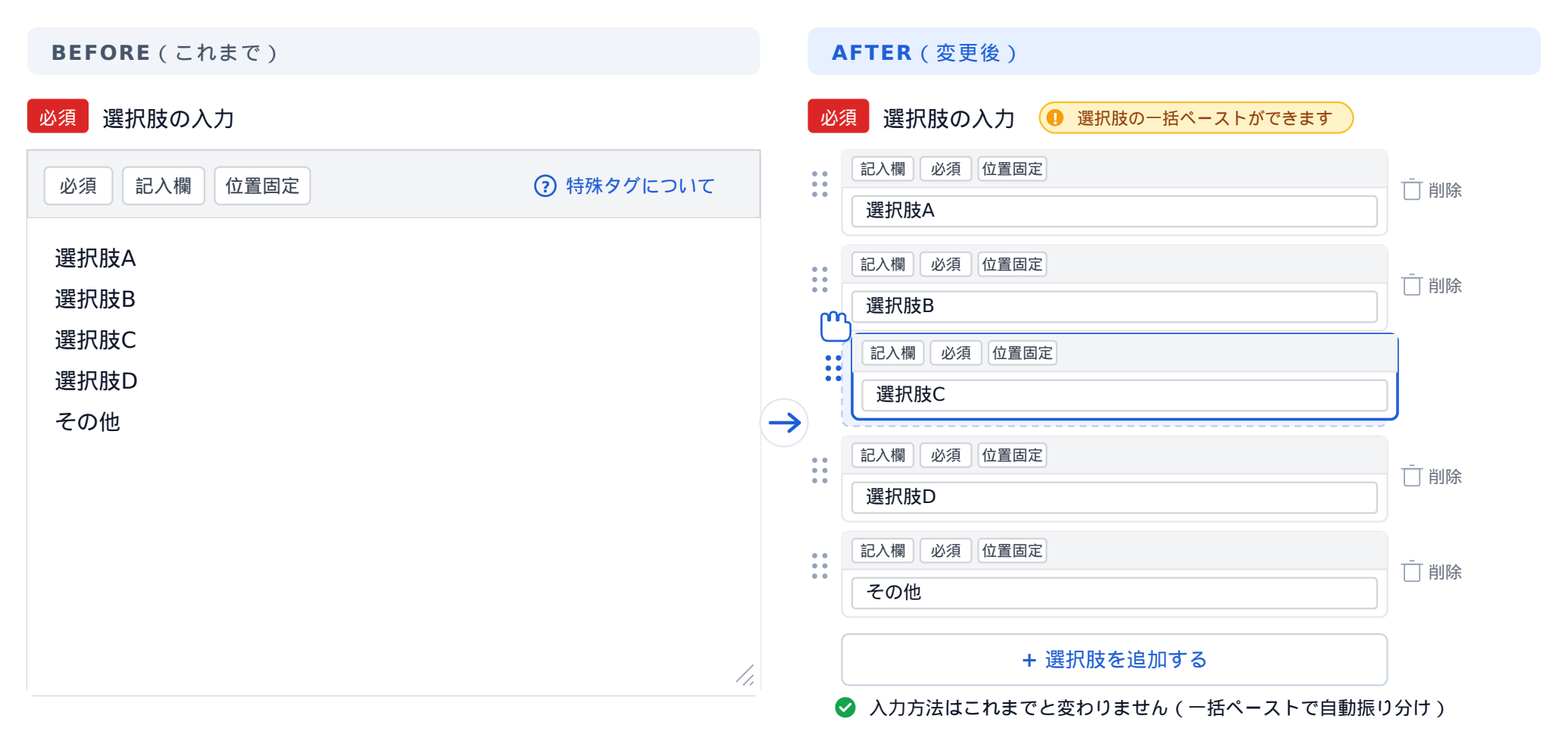This screenshot has width=1568, height=750.
Task: Click the question mark icon by 特殊タグについて
Action: pyautogui.click(x=545, y=186)
